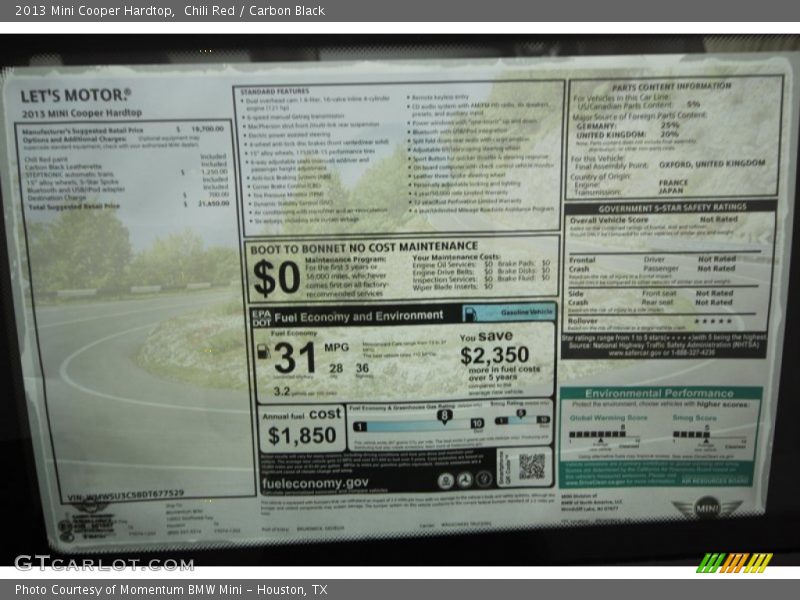This screenshot has height=600, width=800.
Task: Click the EPA DOT logo on the label
Action: (261, 318)
